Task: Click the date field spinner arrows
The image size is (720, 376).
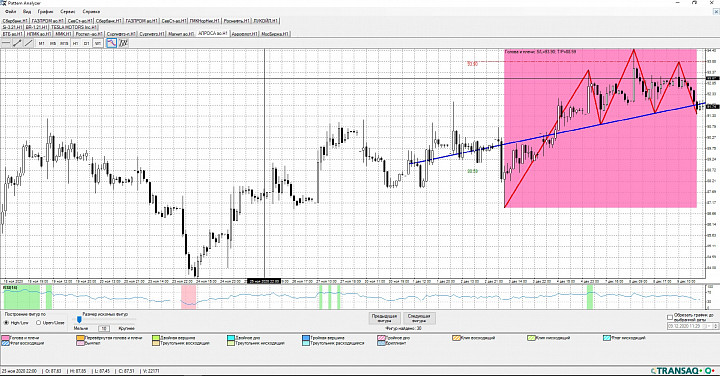Action: tap(714, 326)
